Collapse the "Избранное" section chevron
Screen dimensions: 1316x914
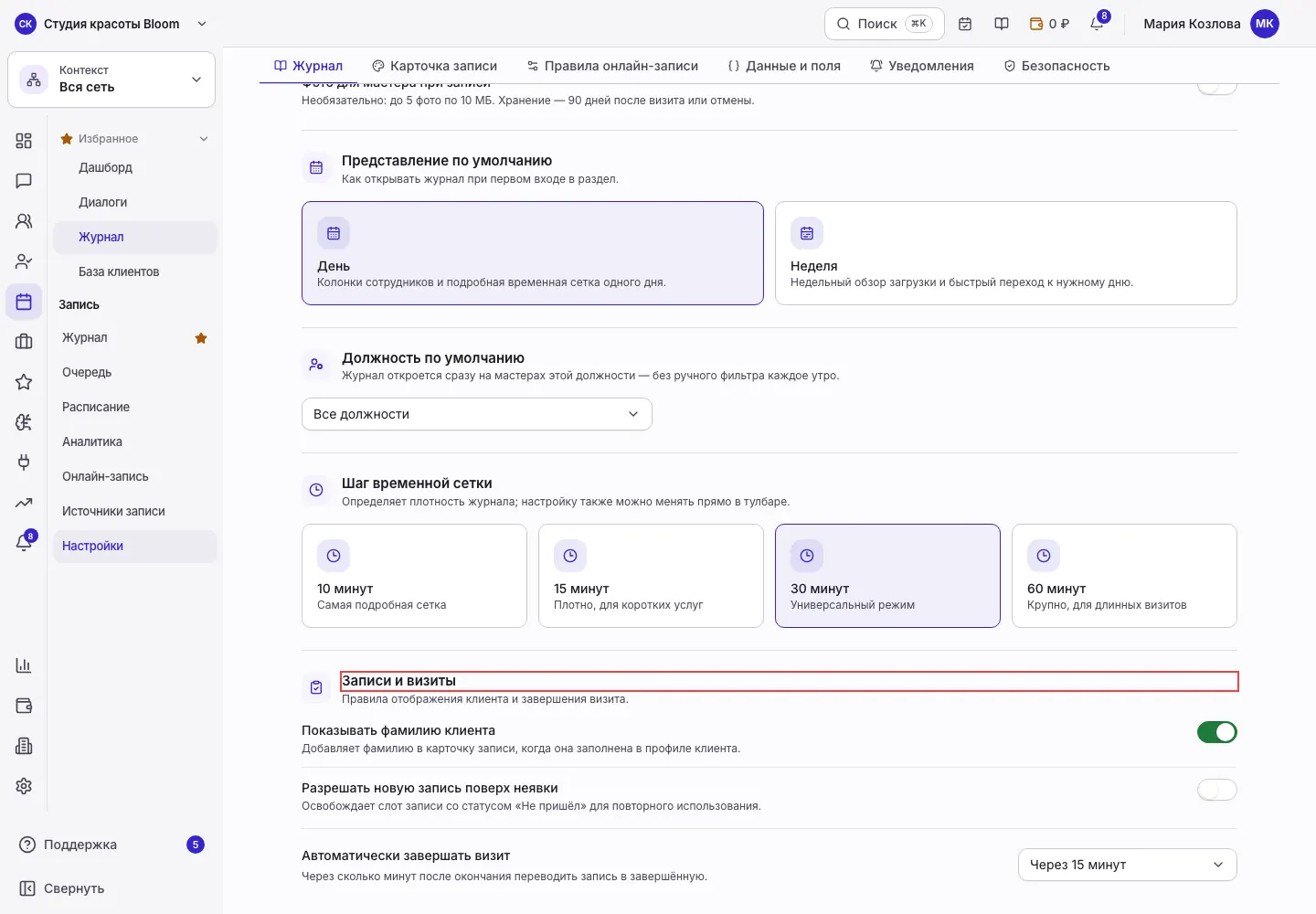tap(204, 139)
